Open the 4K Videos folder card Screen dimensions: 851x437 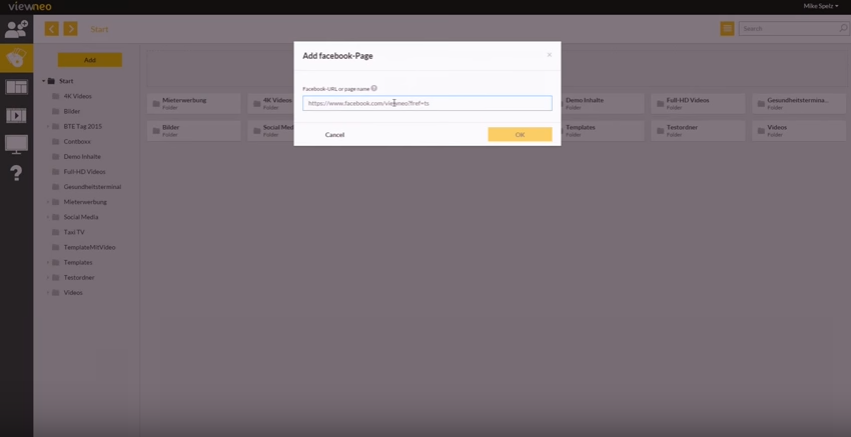tap(271, 103)
